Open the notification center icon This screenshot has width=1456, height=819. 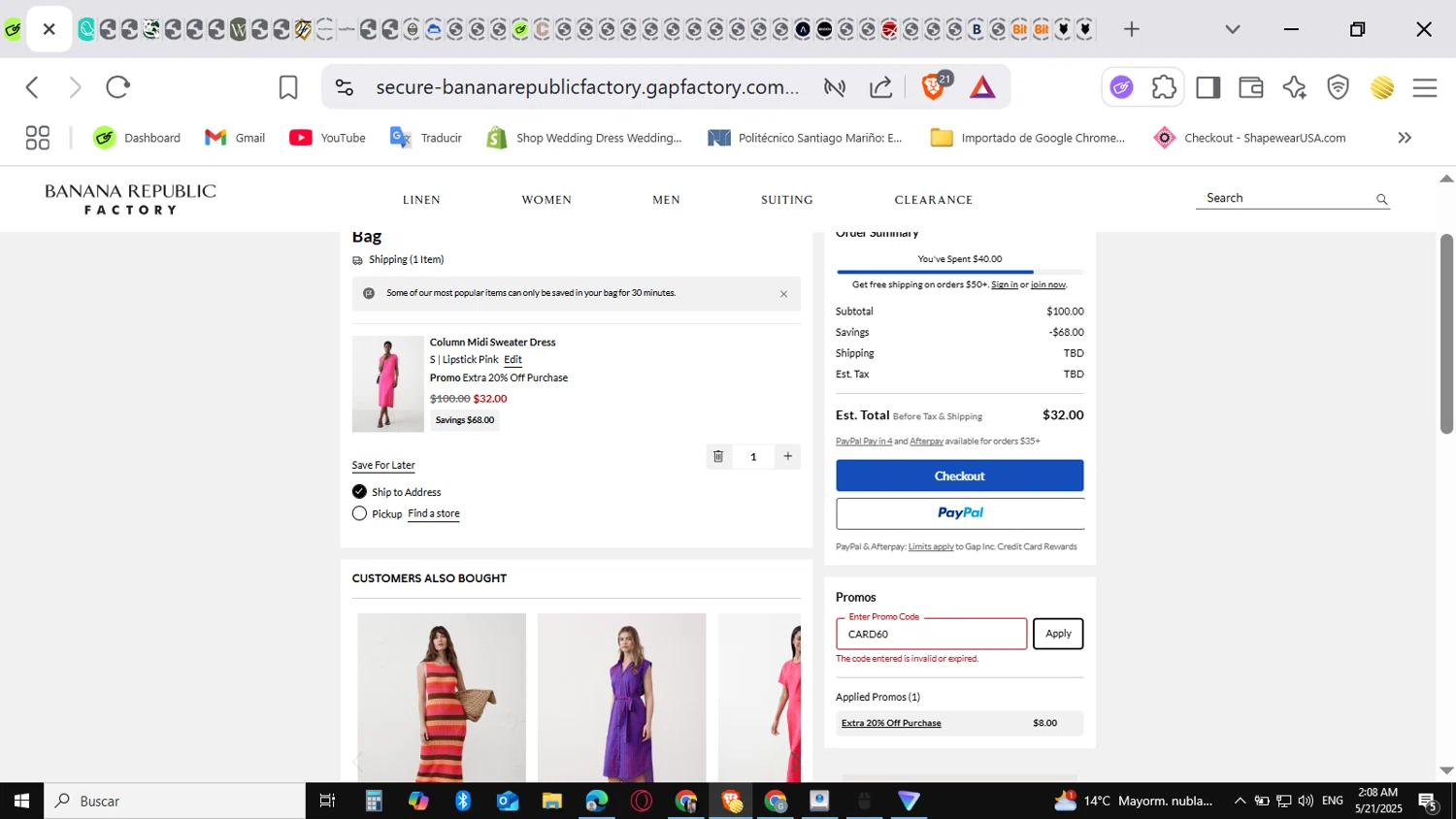(x=1428, y=802)
